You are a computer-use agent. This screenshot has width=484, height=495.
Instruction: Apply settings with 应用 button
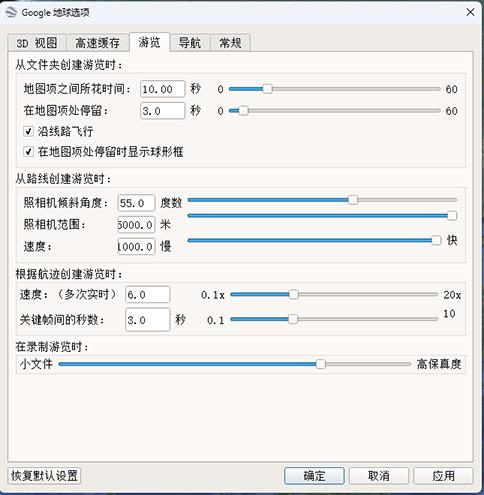pos(443,476)
